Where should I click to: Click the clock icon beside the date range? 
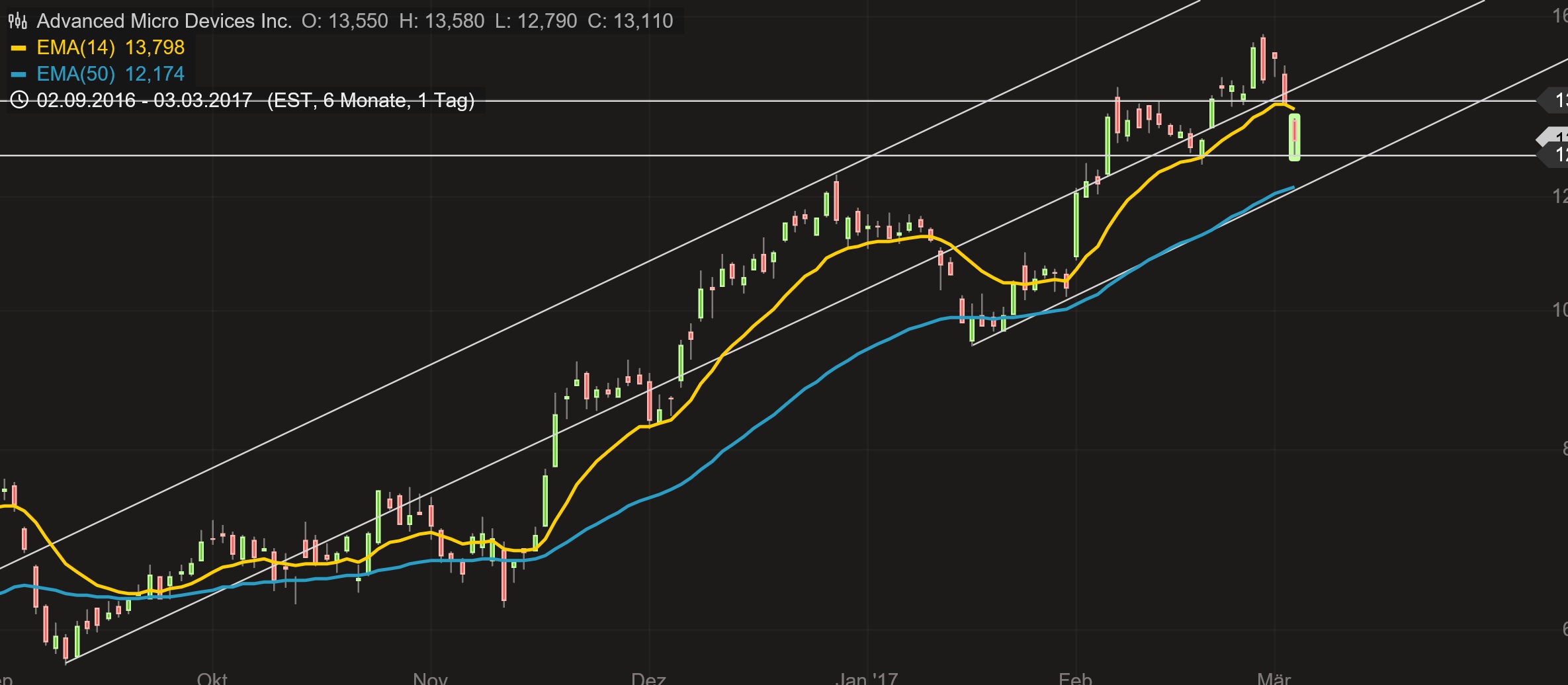(20, 101)
